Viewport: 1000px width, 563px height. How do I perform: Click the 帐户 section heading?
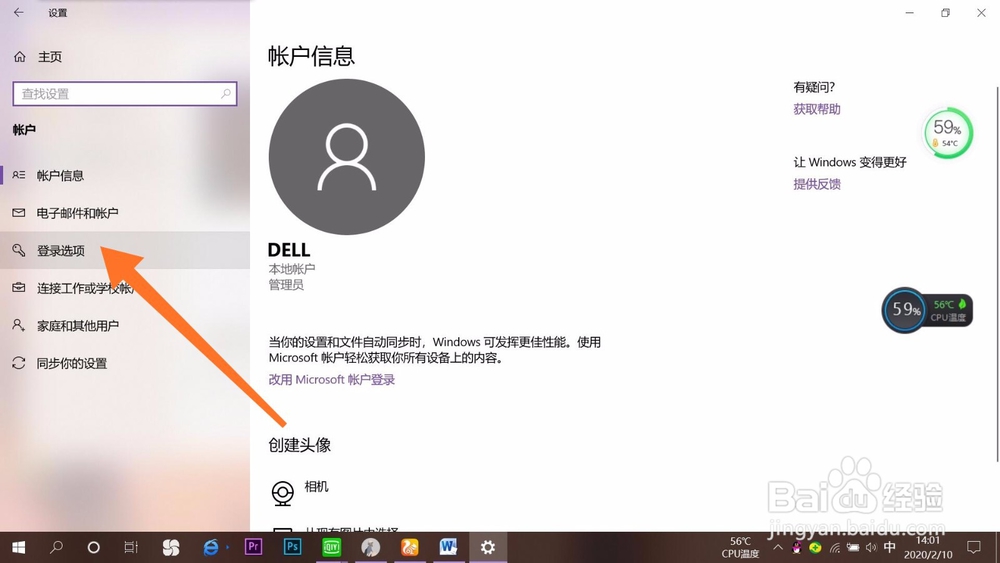[x=24, y=129]
